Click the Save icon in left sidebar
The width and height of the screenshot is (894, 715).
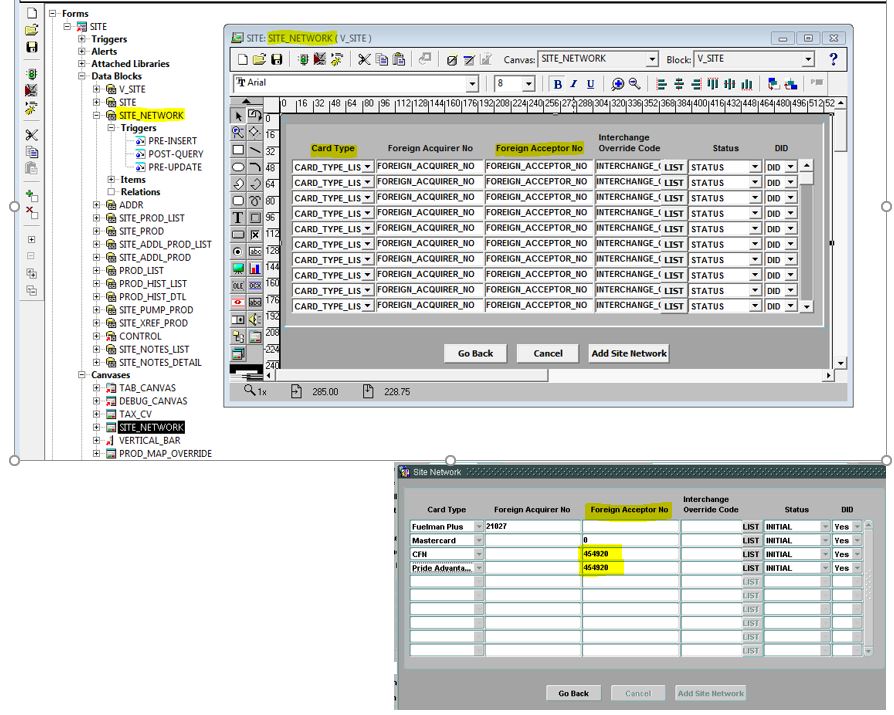click(x=32, y=47)
